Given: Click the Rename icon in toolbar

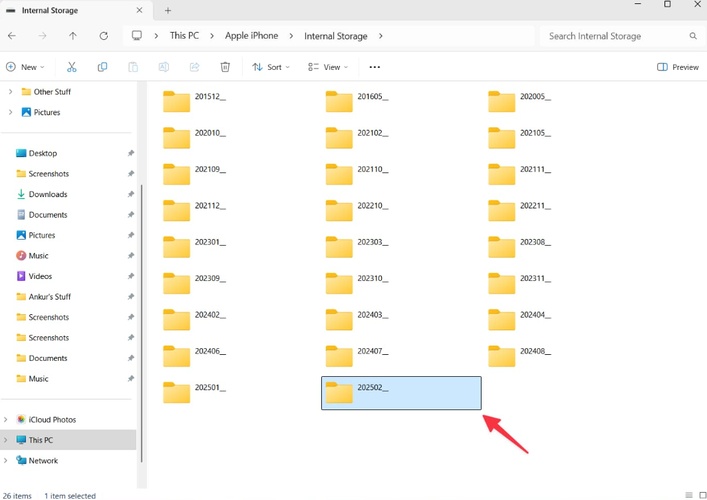Looking at the screenshot, I should coord(164,67).
